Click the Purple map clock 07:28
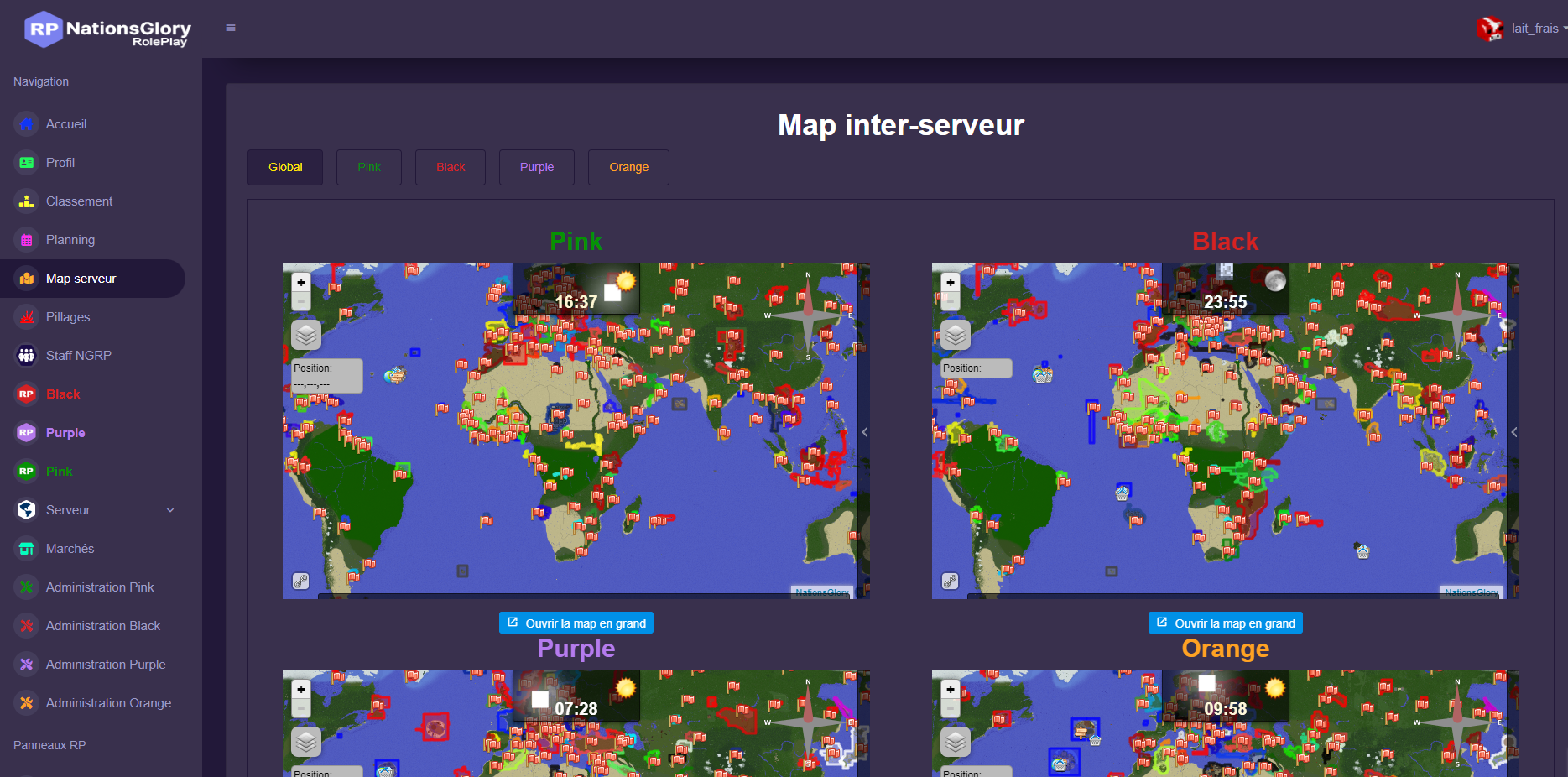Image resolution: width=1568 pixels, height=777 pixels. click(x=576, y=708)
